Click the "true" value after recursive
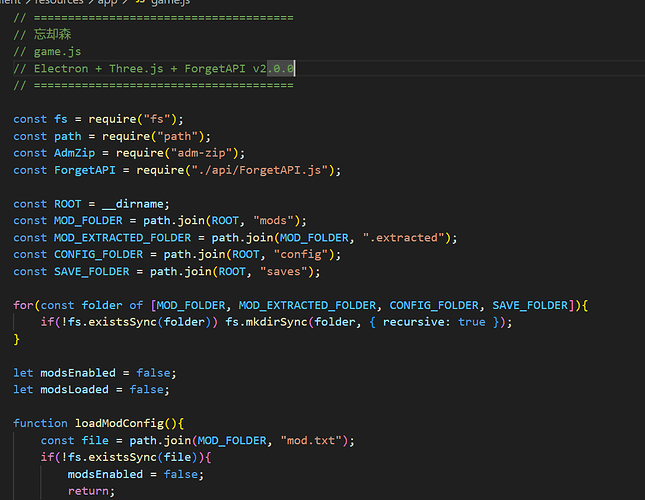The height and width of the screenshot is (500, 645). click(x=472, y=322)
